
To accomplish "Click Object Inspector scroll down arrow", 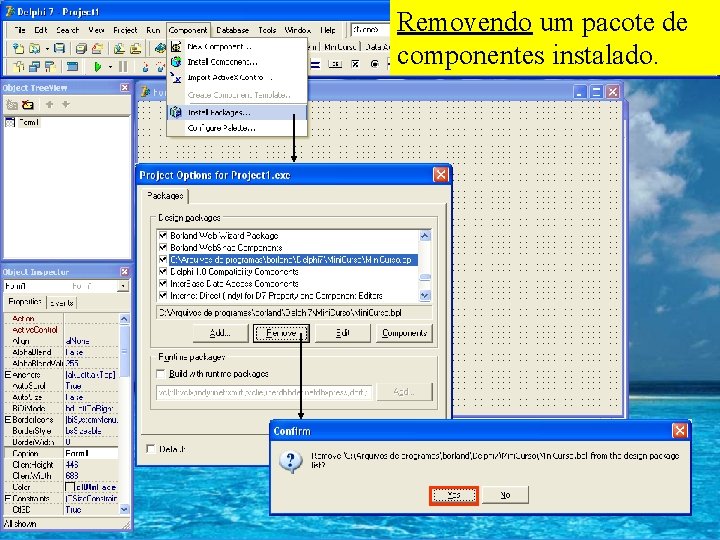I will pyautogui.click(x=124, y=509).
